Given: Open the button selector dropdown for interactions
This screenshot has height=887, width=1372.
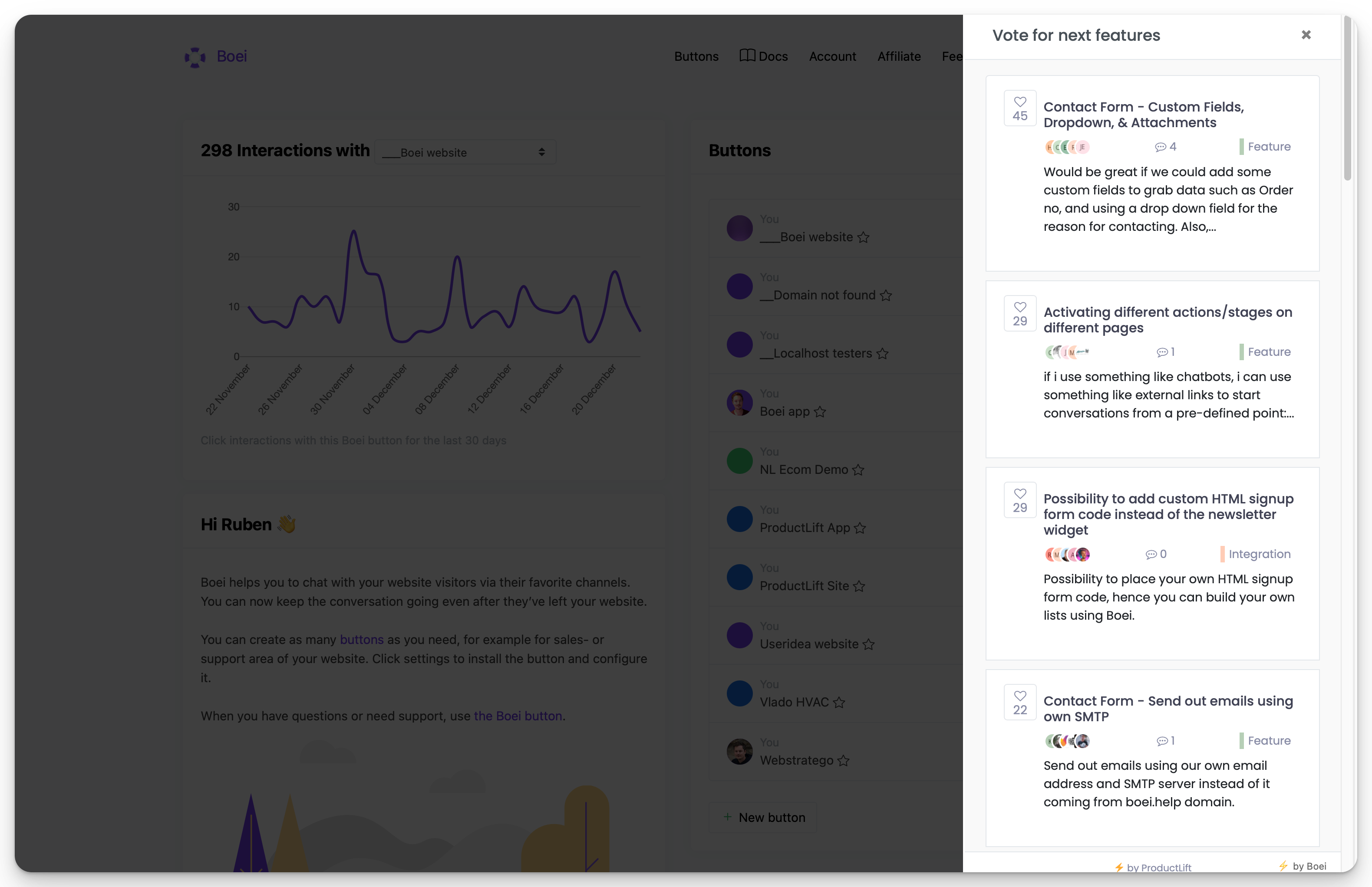Looking at the screenshot, I should [x=465, y=152].
